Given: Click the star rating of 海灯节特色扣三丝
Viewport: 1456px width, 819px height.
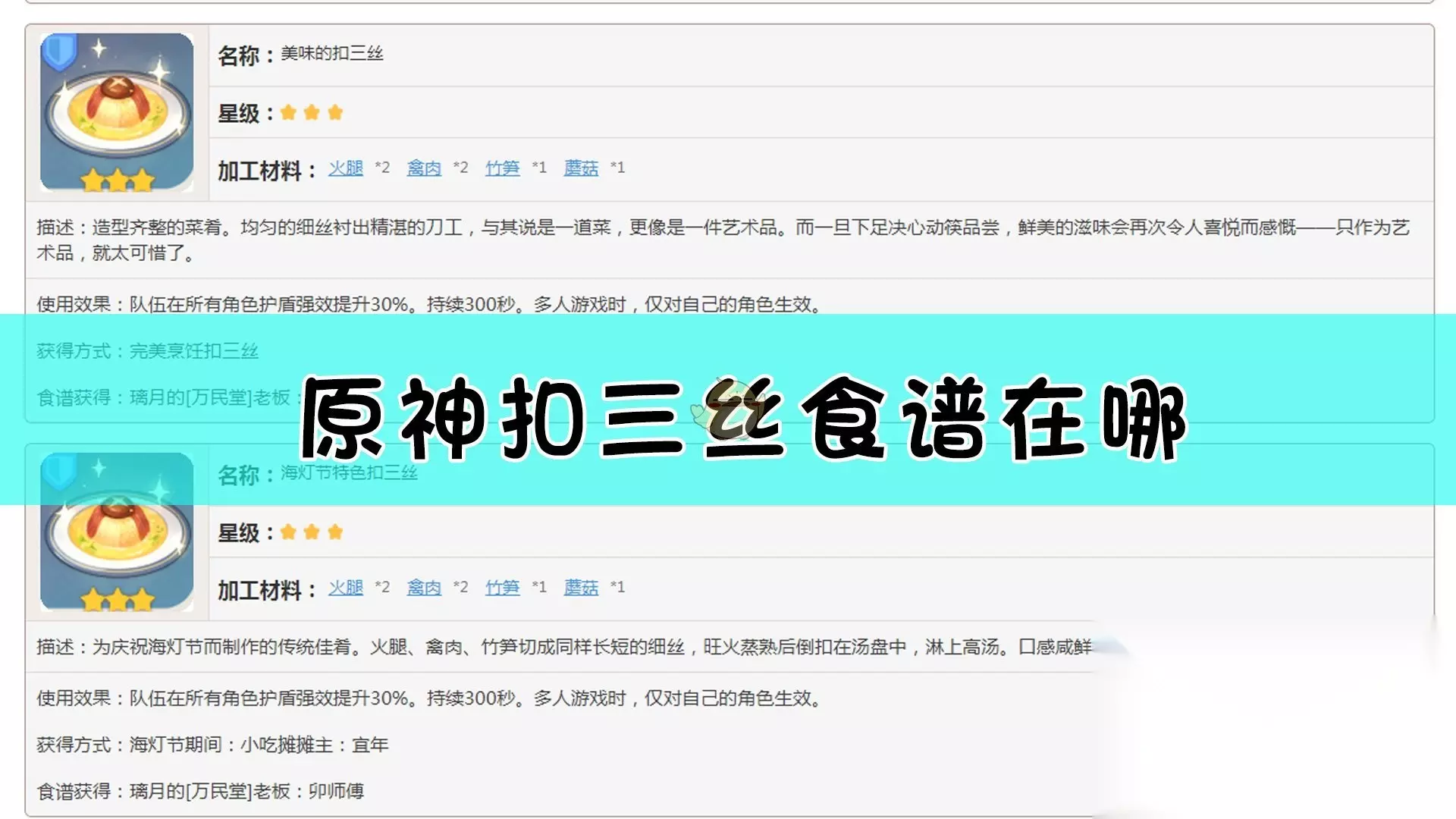Looking at the screenshot, I should click(311, 532).
